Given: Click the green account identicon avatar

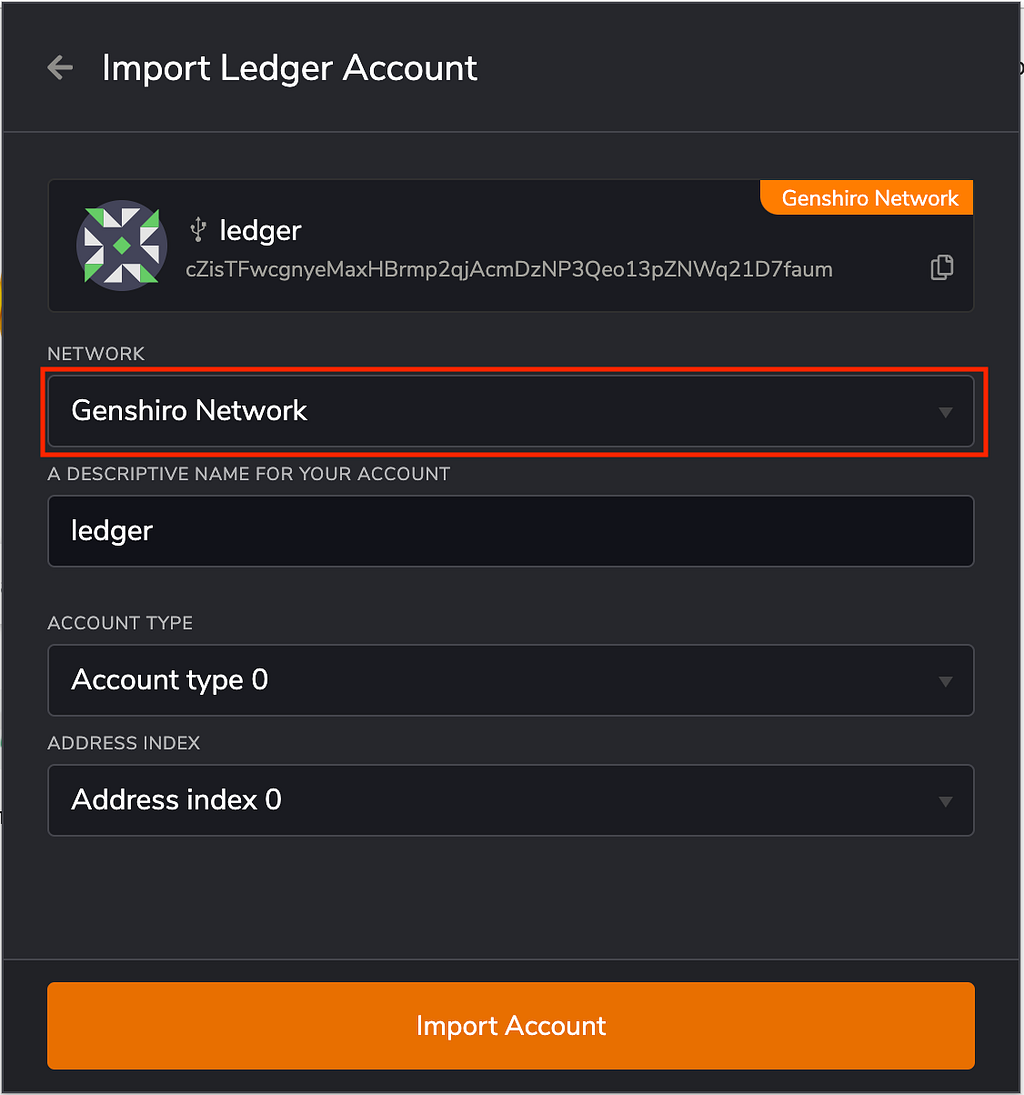Looking at the screenshot, I should (121, 245).
